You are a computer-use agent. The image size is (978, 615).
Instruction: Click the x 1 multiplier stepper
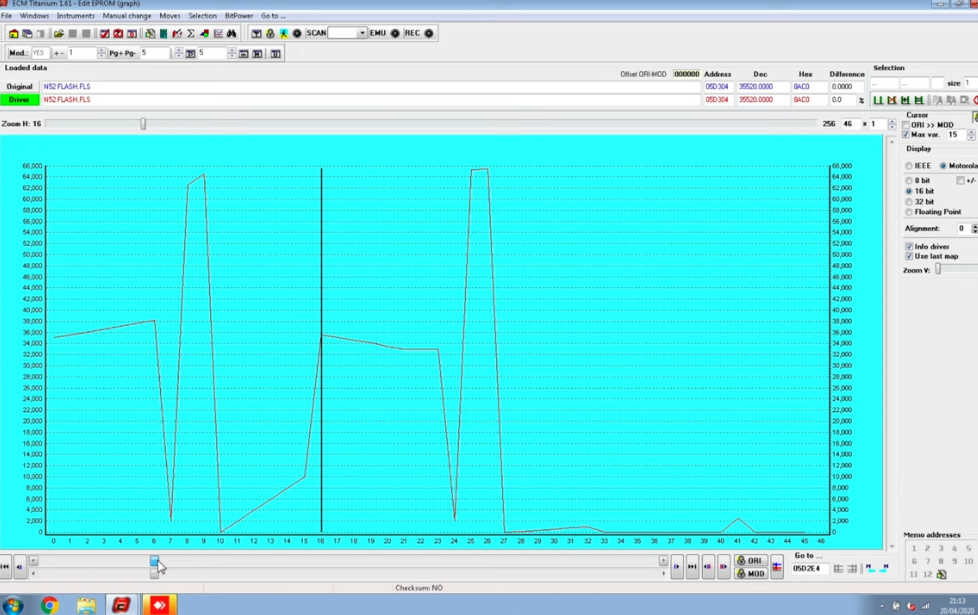tap(892, 124)
